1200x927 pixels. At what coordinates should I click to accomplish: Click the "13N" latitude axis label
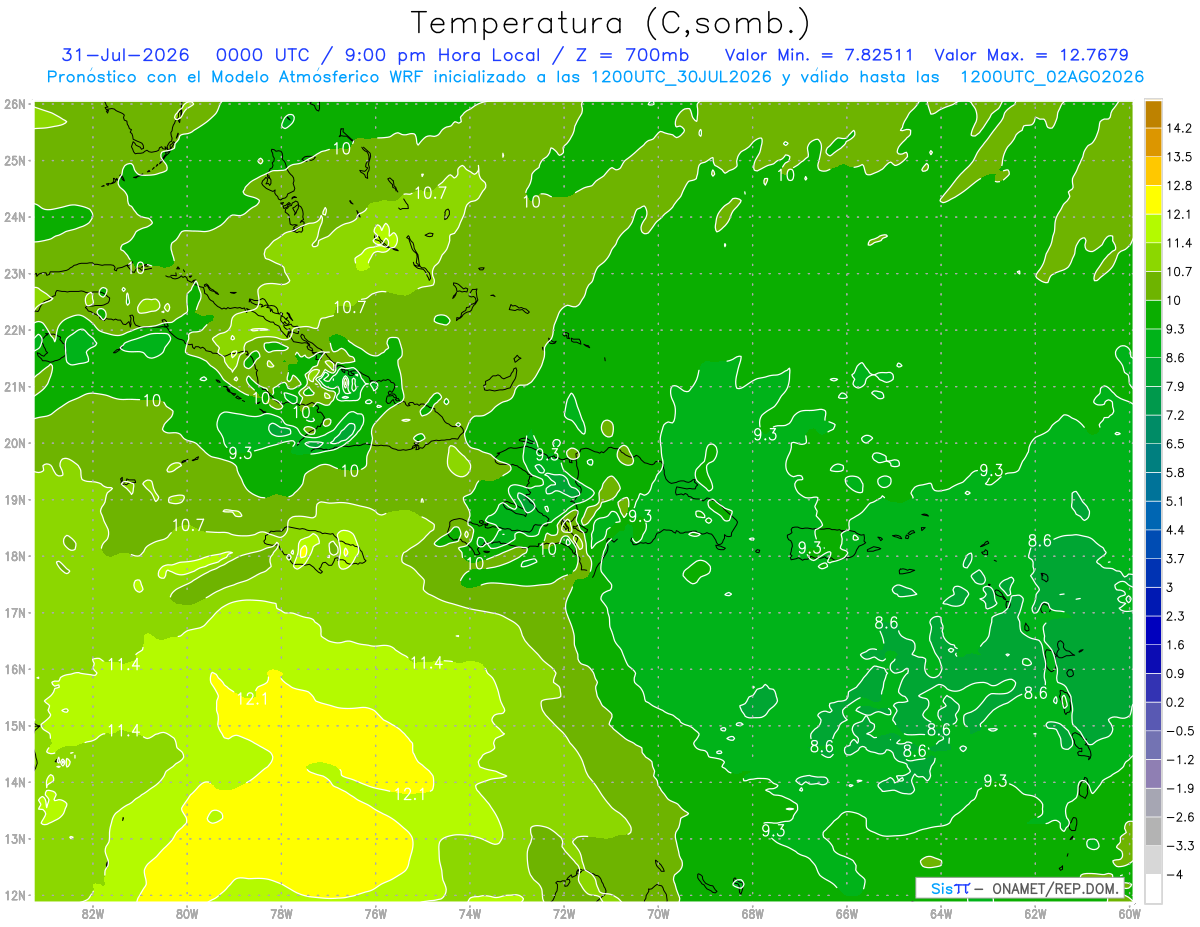(14, 839)
